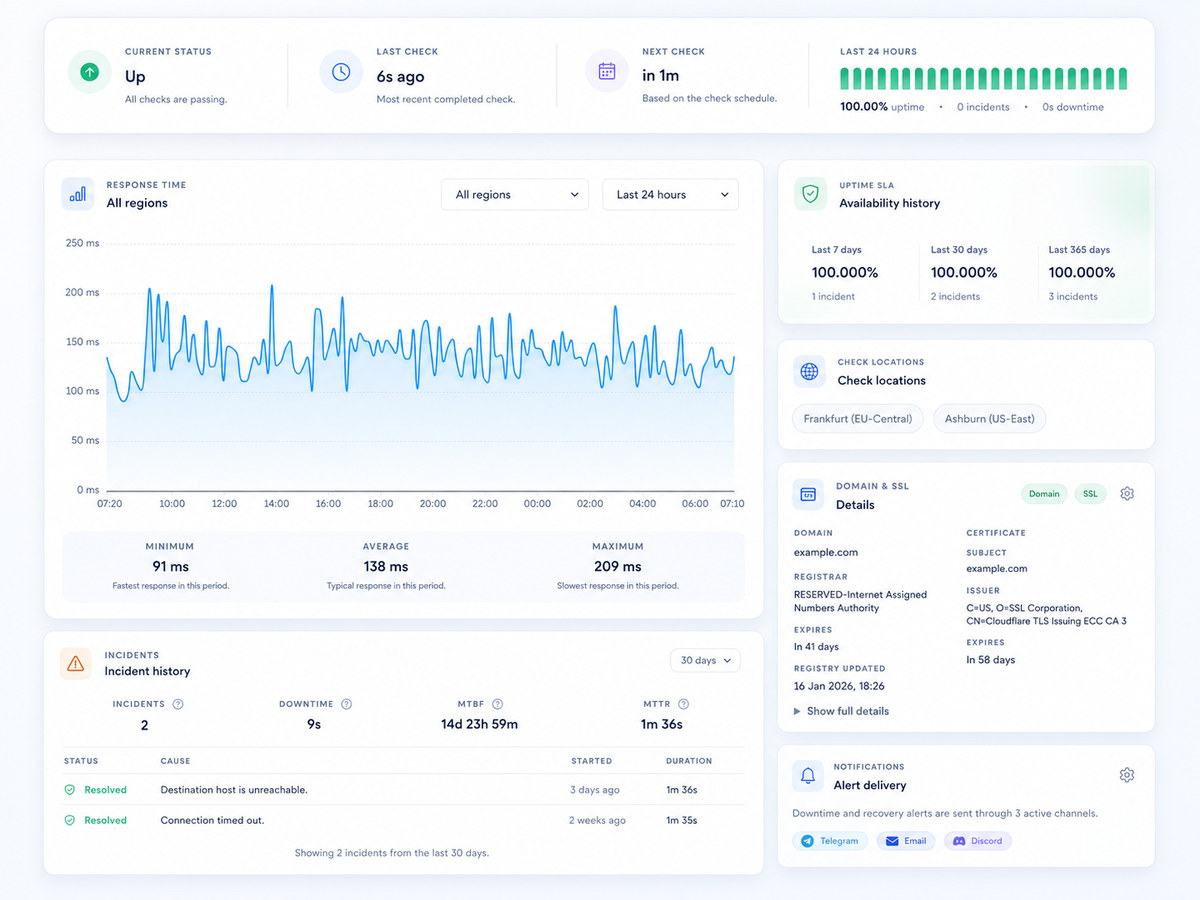Click the registrar 'RESERVED-Internet Assigned Numbers Authority'
Screen dimensions: 1200x900
(x=860, y=601)
